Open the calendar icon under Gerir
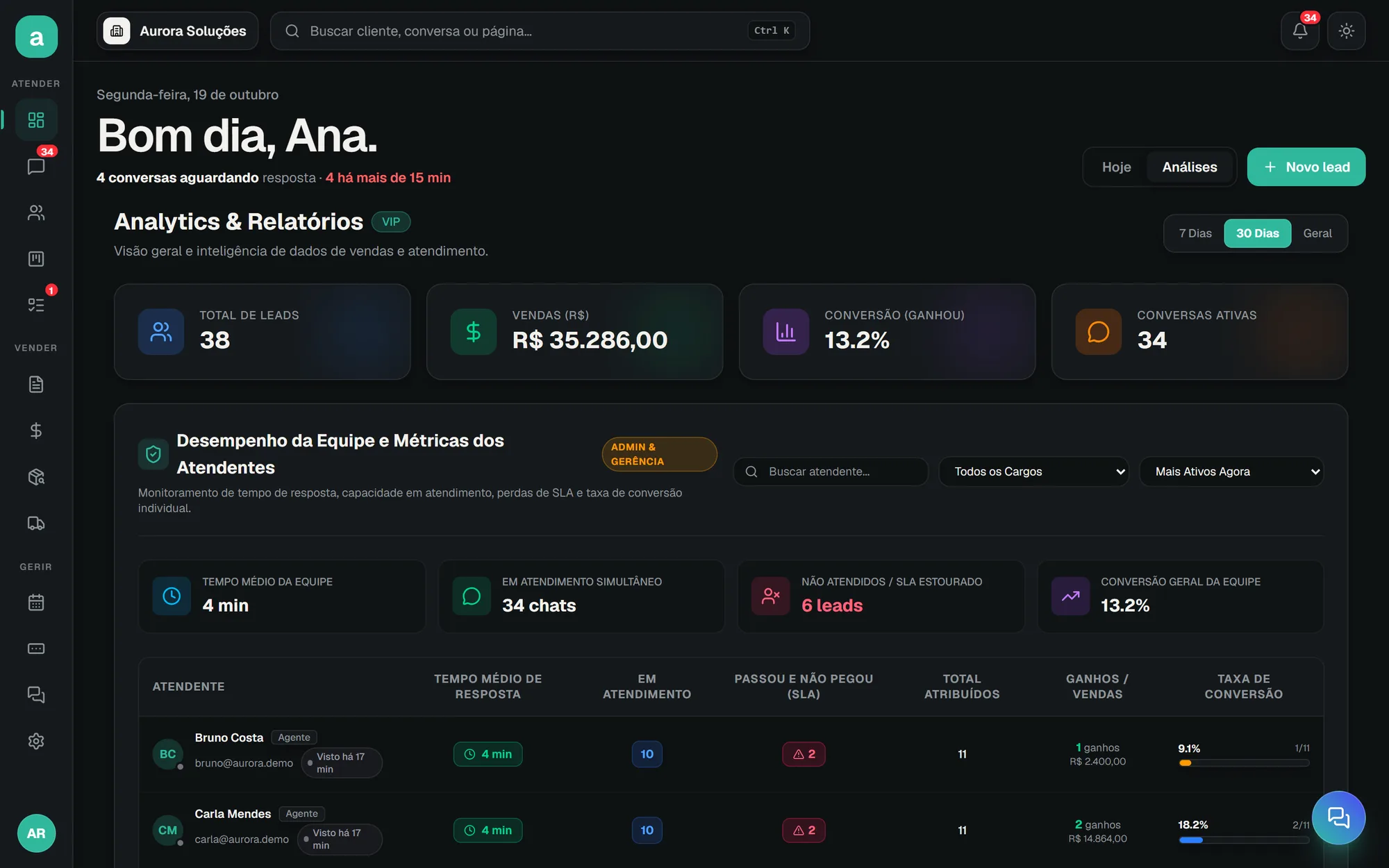Screen dimensions: 1389x868 (x=36, y=602)
